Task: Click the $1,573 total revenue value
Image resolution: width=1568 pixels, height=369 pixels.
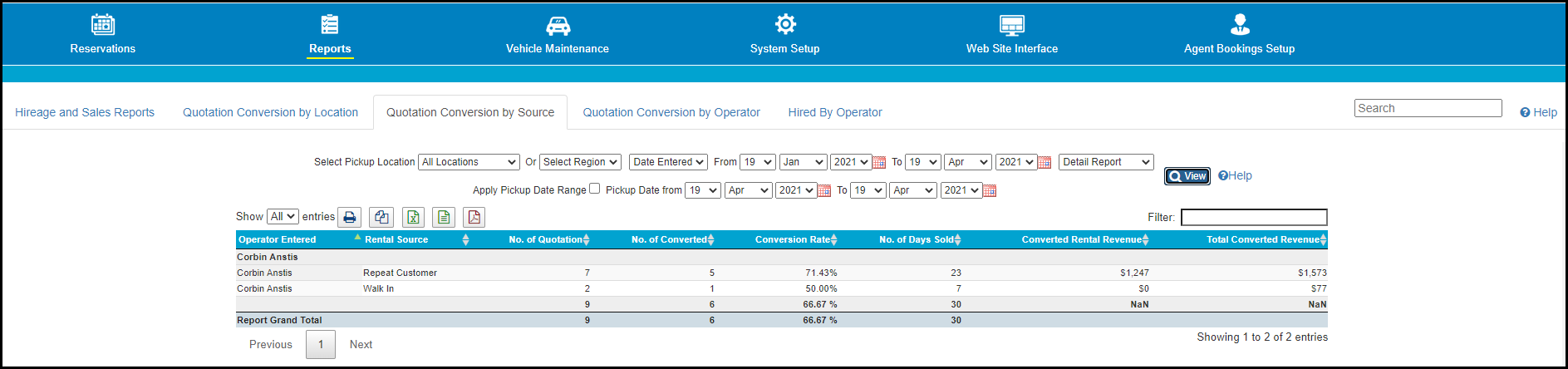Action: tap(1312, 273)
